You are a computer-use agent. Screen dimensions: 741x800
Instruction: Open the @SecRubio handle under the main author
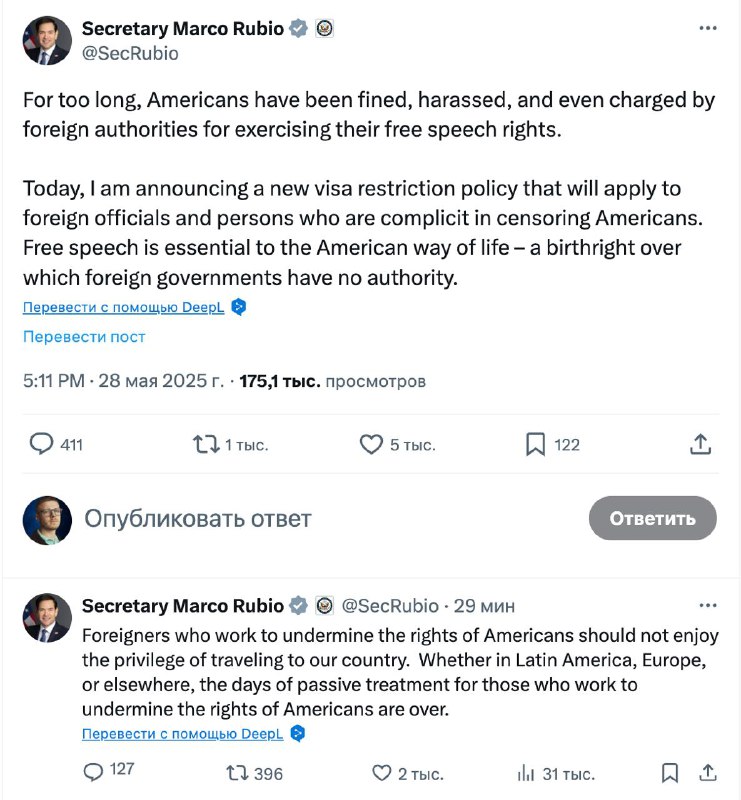click(x=129, y=53)
